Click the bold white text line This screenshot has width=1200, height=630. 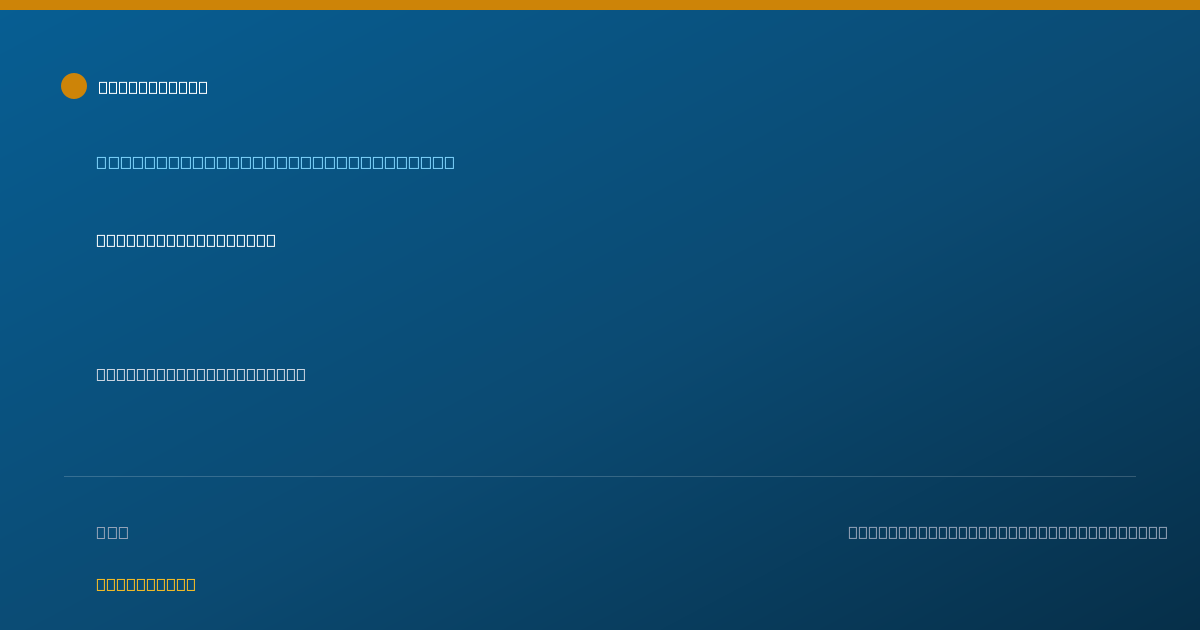(x=186, y=240)
